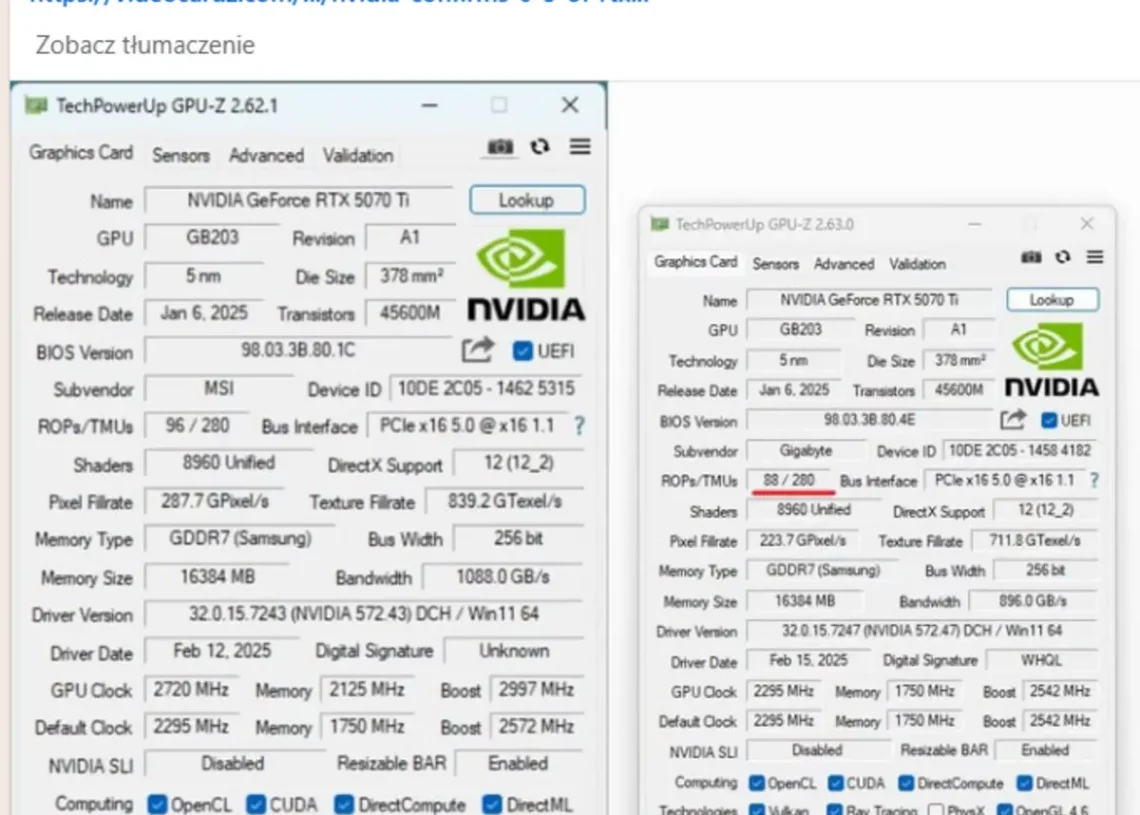
Task: Toggle the UEFI checkbox in GPU-Z 2.62.1
Action: (x=523, y=351)
